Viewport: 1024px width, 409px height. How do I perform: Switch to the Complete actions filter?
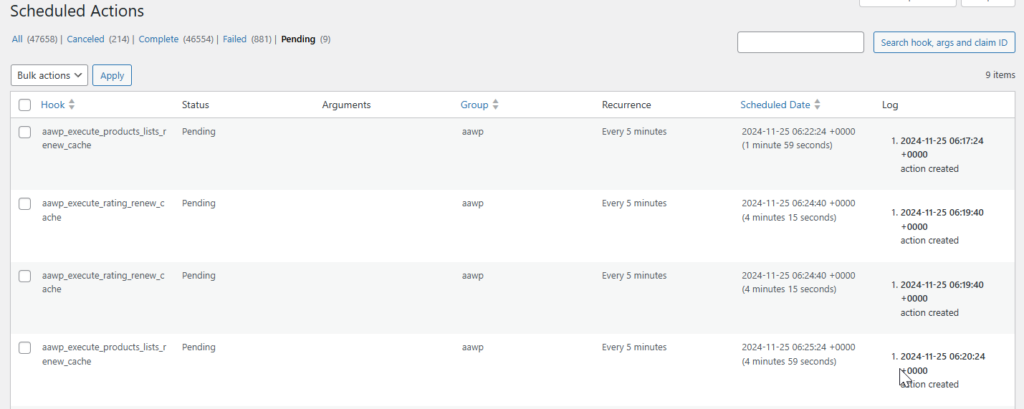(158, 39)
